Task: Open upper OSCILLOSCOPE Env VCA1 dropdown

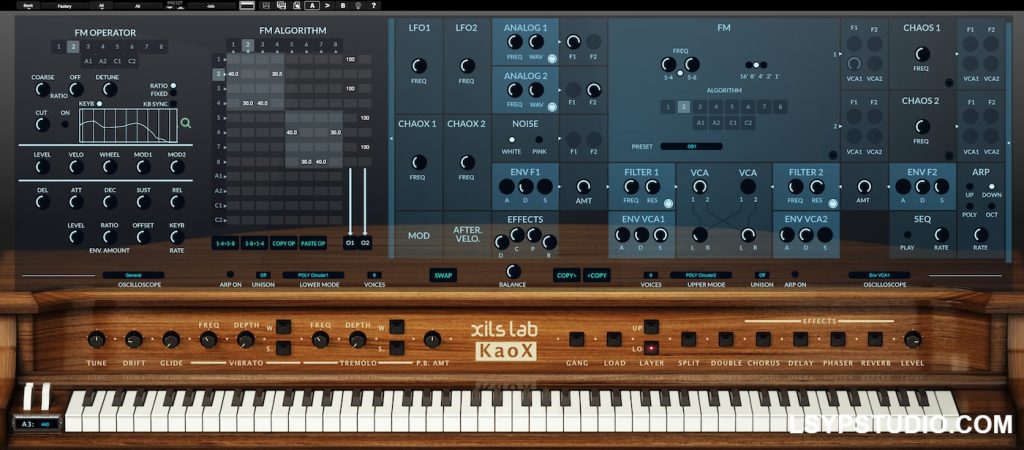Action: coord(879,275)
